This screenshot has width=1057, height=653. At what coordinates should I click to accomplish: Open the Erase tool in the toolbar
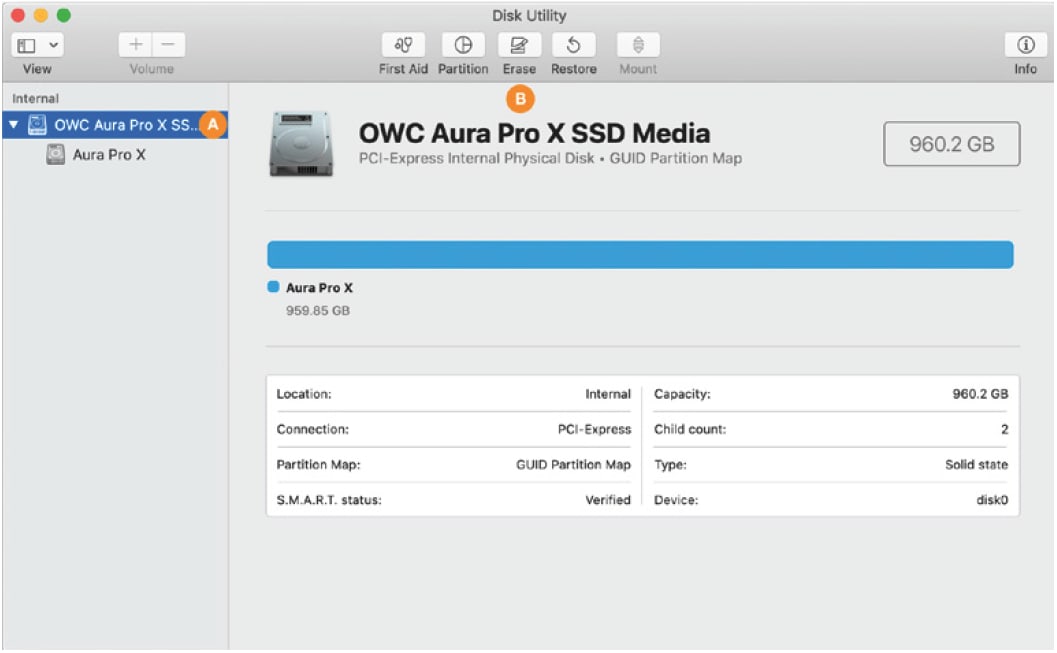519,46
